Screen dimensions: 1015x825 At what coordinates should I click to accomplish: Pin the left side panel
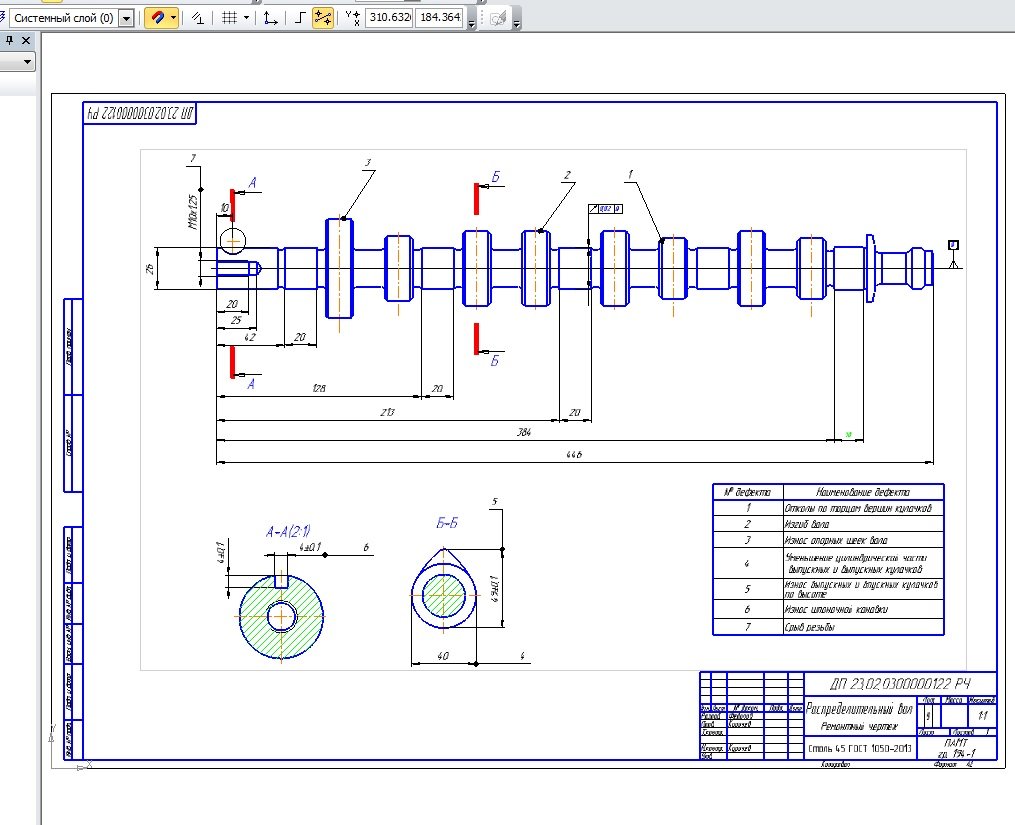(8, 40)
